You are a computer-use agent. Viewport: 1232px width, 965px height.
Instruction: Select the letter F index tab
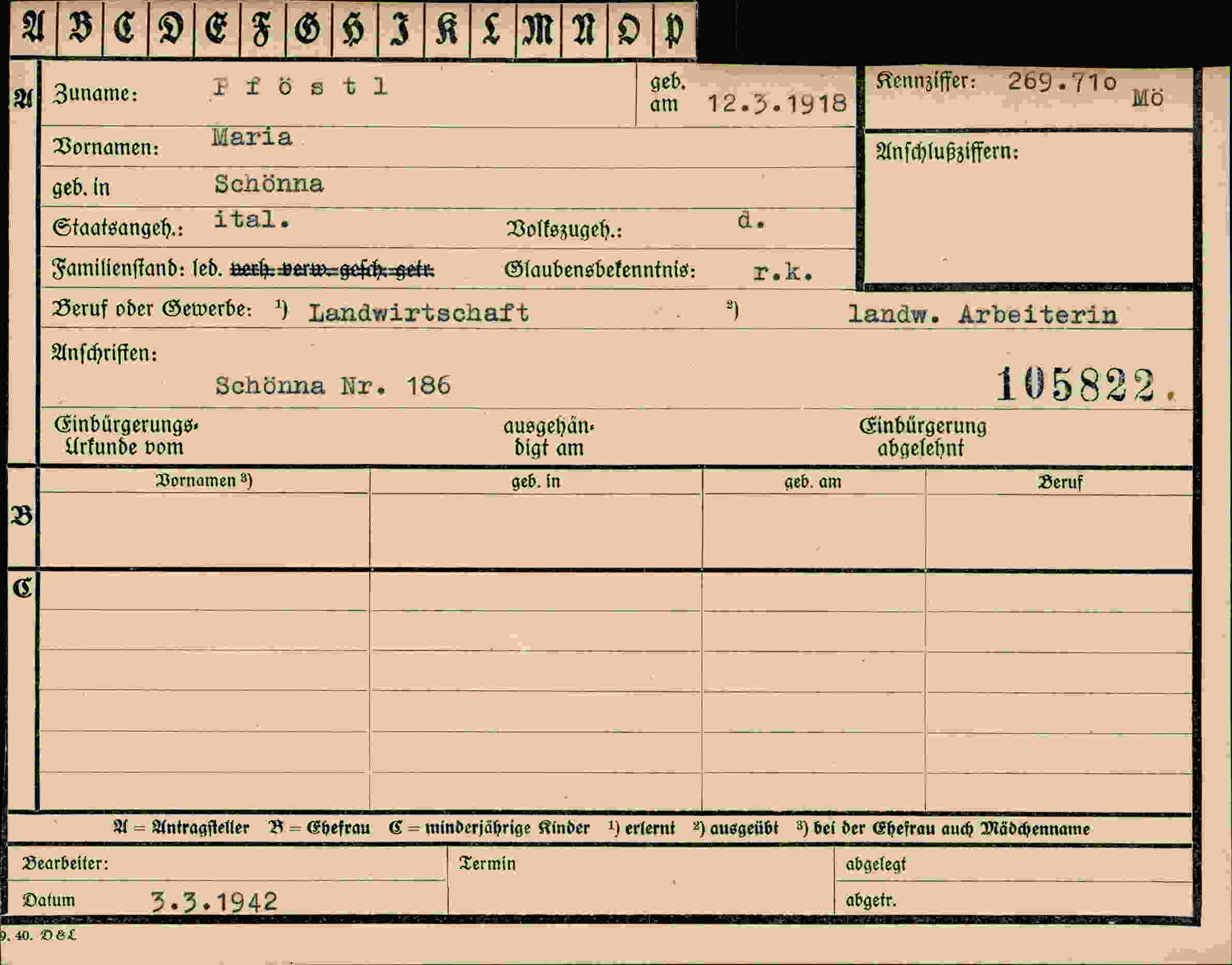point(262,28)
